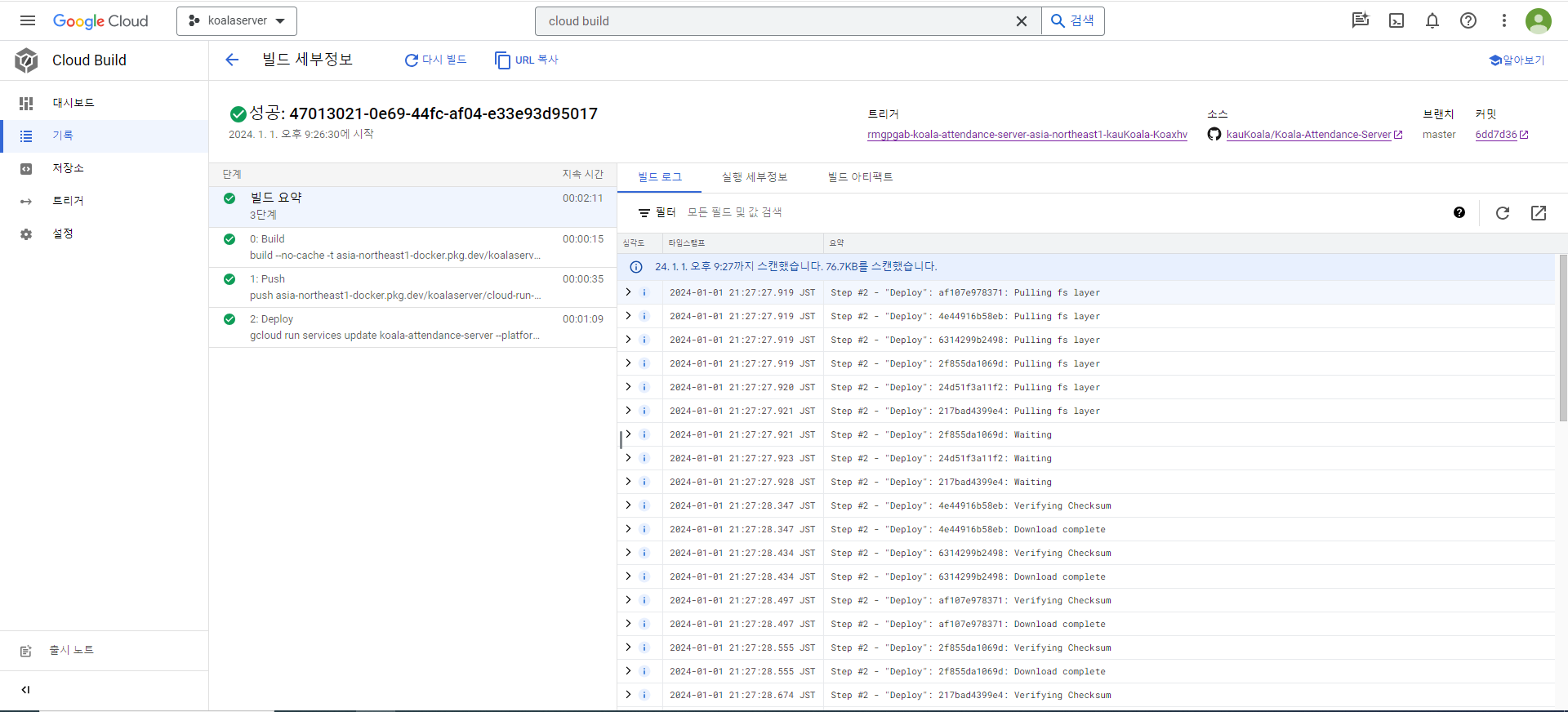
Task: Click the 심각도 severity column header
Action: pos(634,243)
